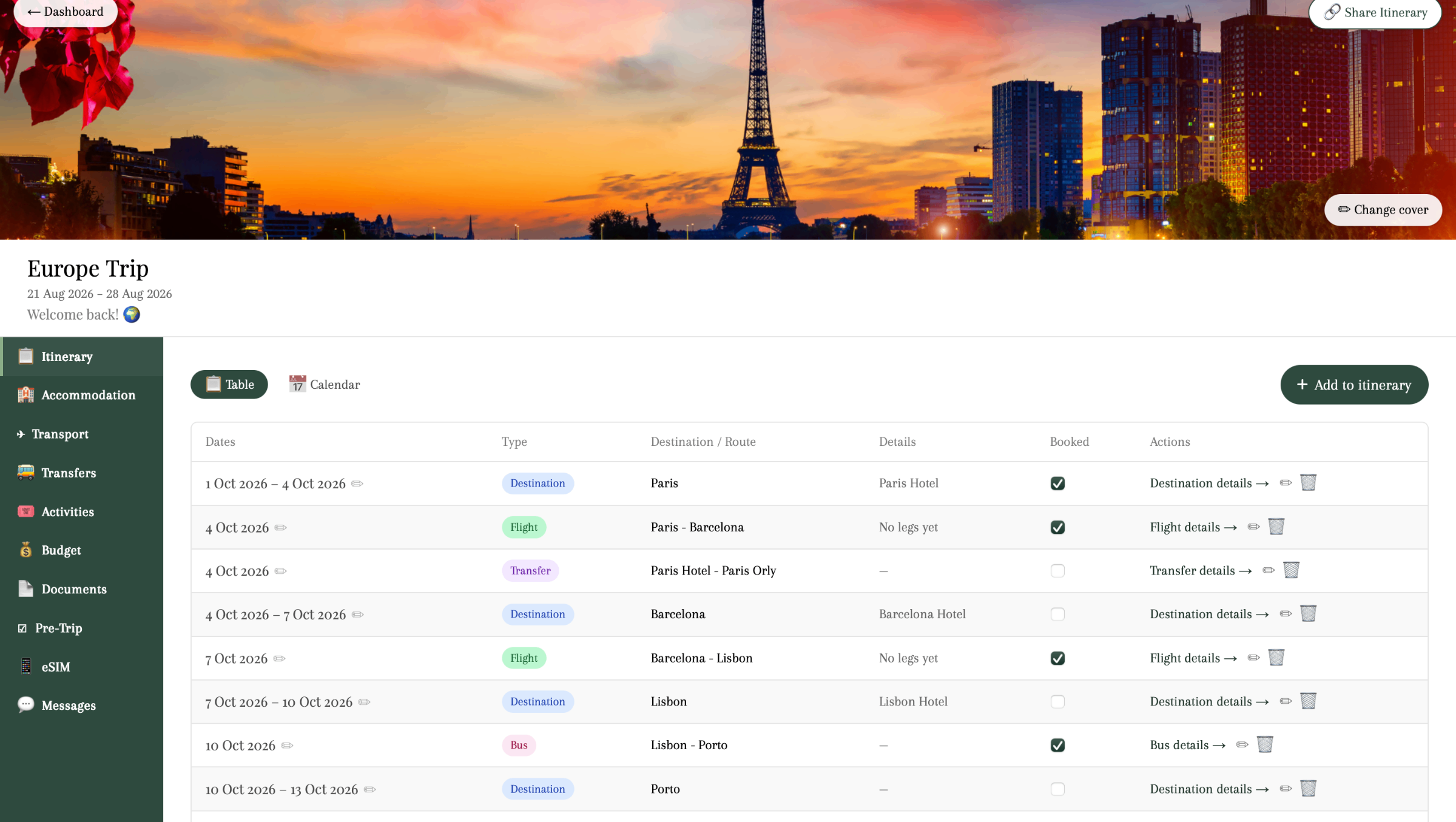
Task: Edit dates pencil next to 10 Oct 2026 – 13 Oct 2026
Action: point(369,789)
